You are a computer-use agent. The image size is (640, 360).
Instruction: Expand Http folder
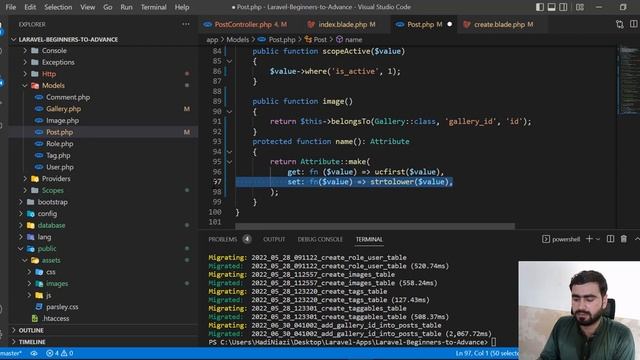[49, 74]
